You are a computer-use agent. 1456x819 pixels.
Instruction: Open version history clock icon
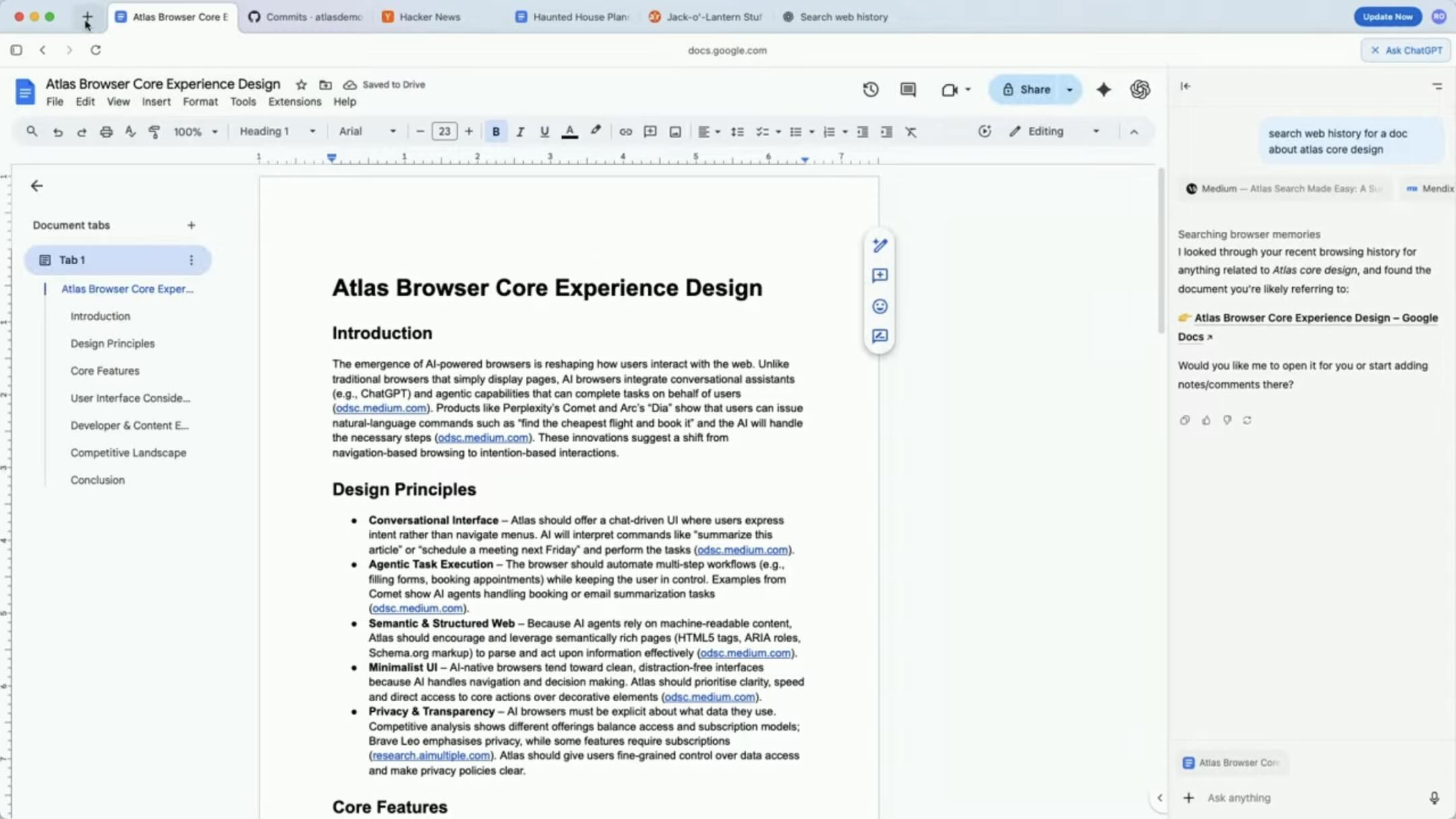870,89
